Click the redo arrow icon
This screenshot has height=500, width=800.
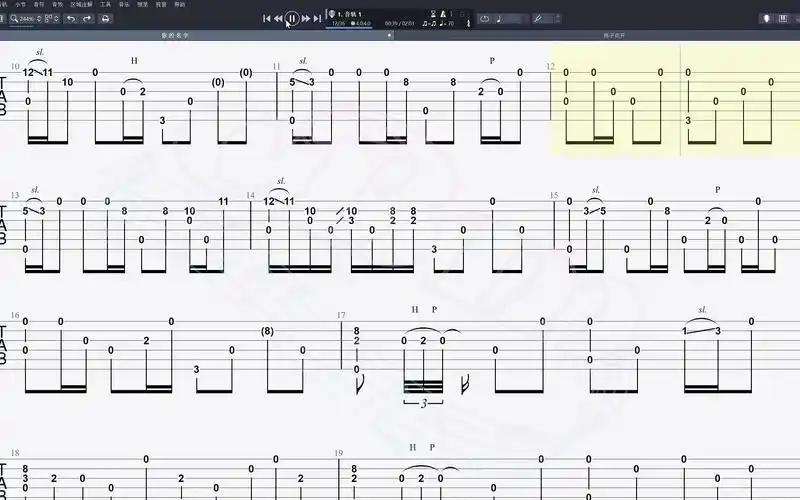[86, 18]
